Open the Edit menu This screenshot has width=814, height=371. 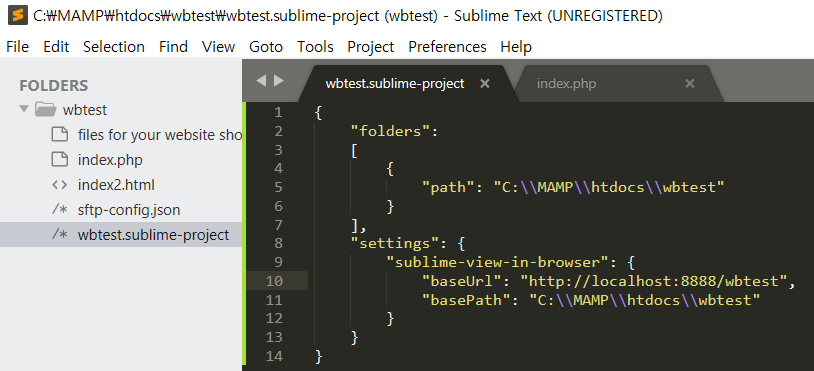(x=56, y=47)
